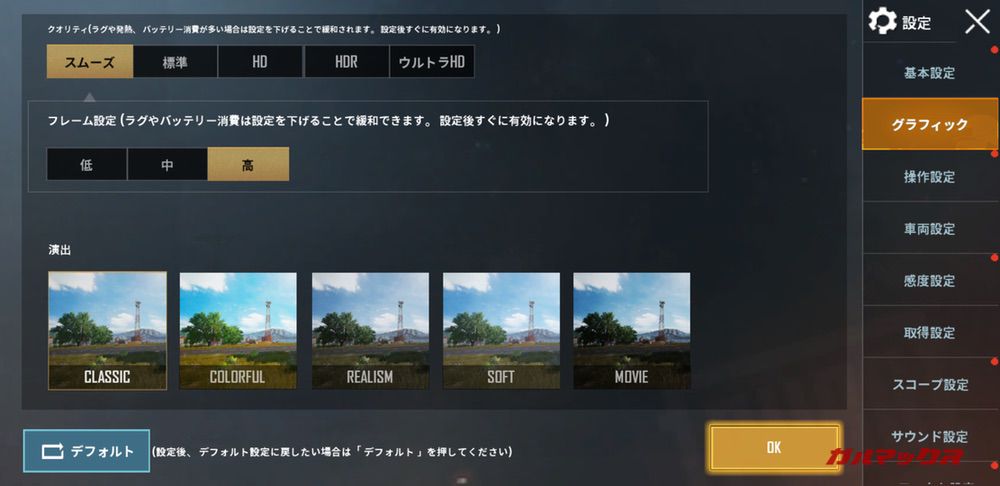1000x486 pixels.
Task: Select HD graphics quality
Action: click(260, 61)
